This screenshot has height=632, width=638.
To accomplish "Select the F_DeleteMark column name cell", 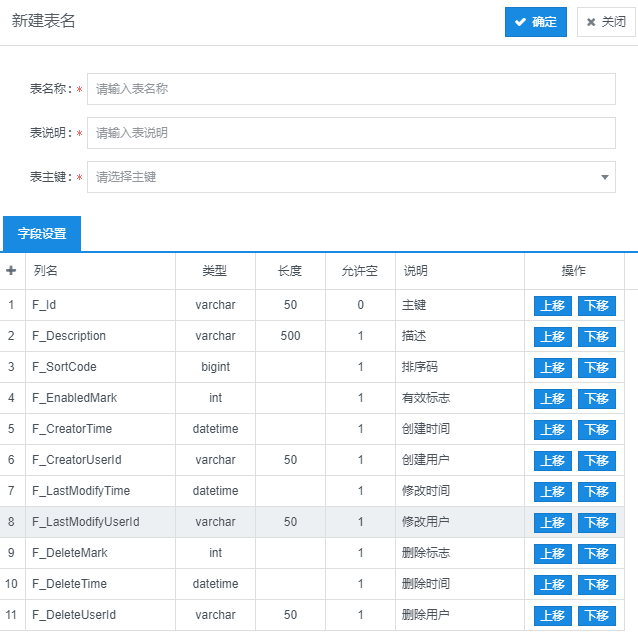I will (101, 553).
